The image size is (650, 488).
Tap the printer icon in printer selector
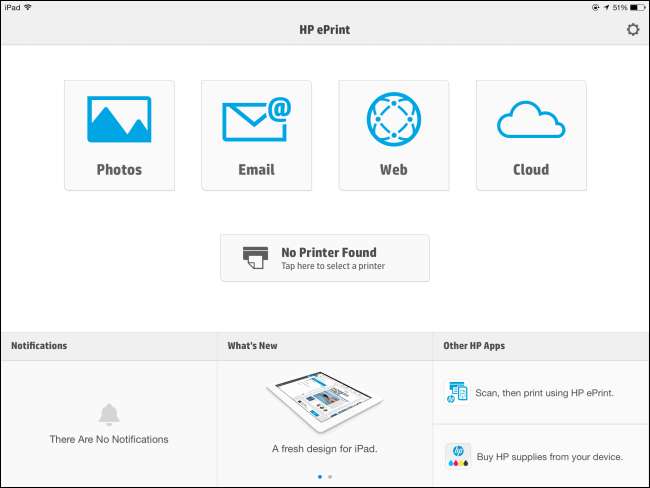tap(255, 258)
